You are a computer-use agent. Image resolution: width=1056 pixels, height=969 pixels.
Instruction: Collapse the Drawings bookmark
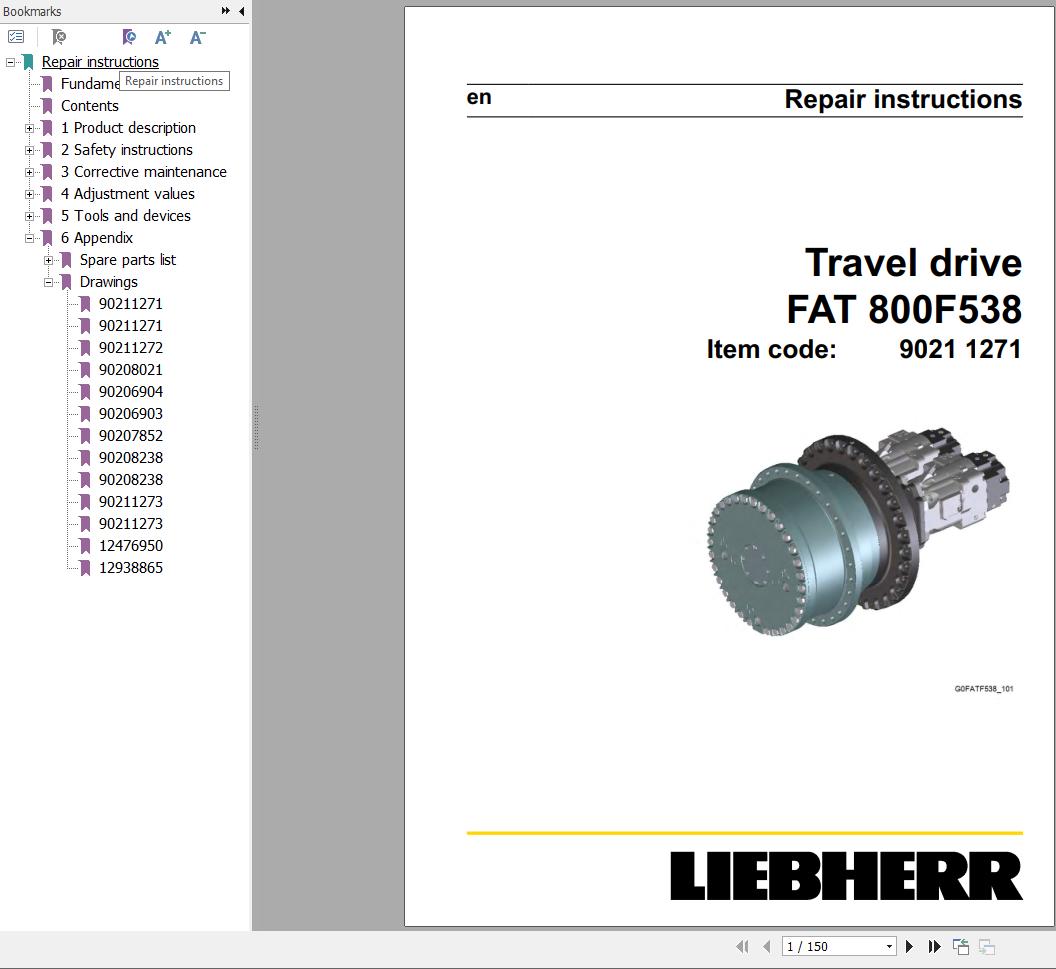(48, 282)
